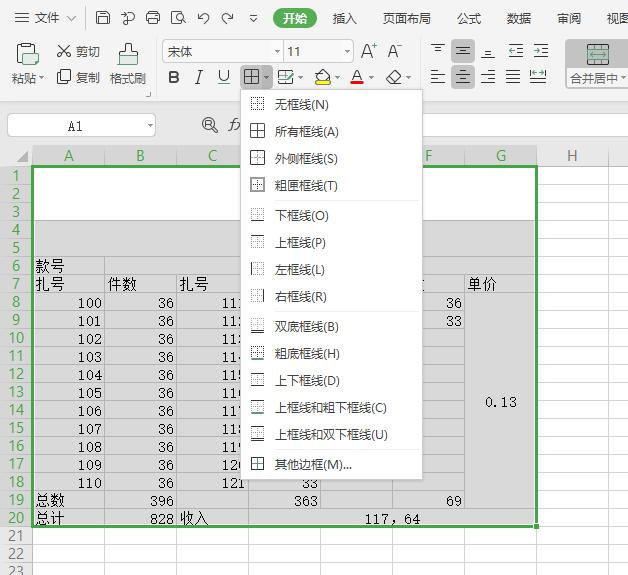Select 右框线(R) right border option
This screenshot has width=628, height=575.
coord(332,296)
